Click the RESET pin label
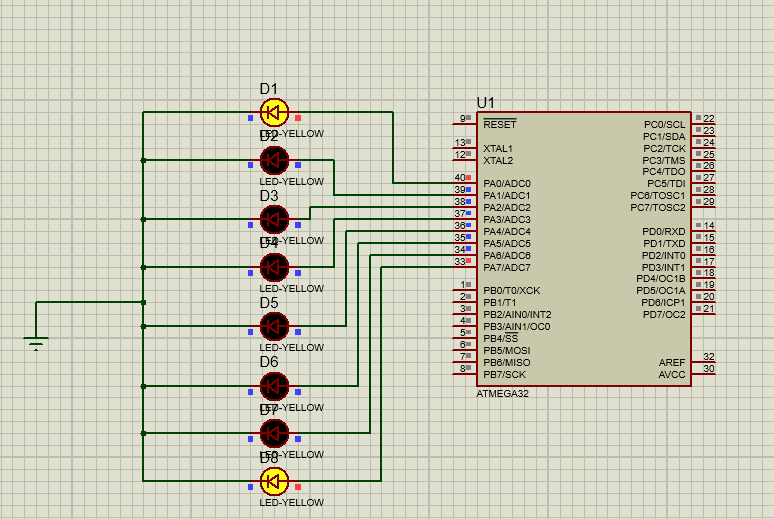This screenshot has width=774, height=519. point(500,124)
